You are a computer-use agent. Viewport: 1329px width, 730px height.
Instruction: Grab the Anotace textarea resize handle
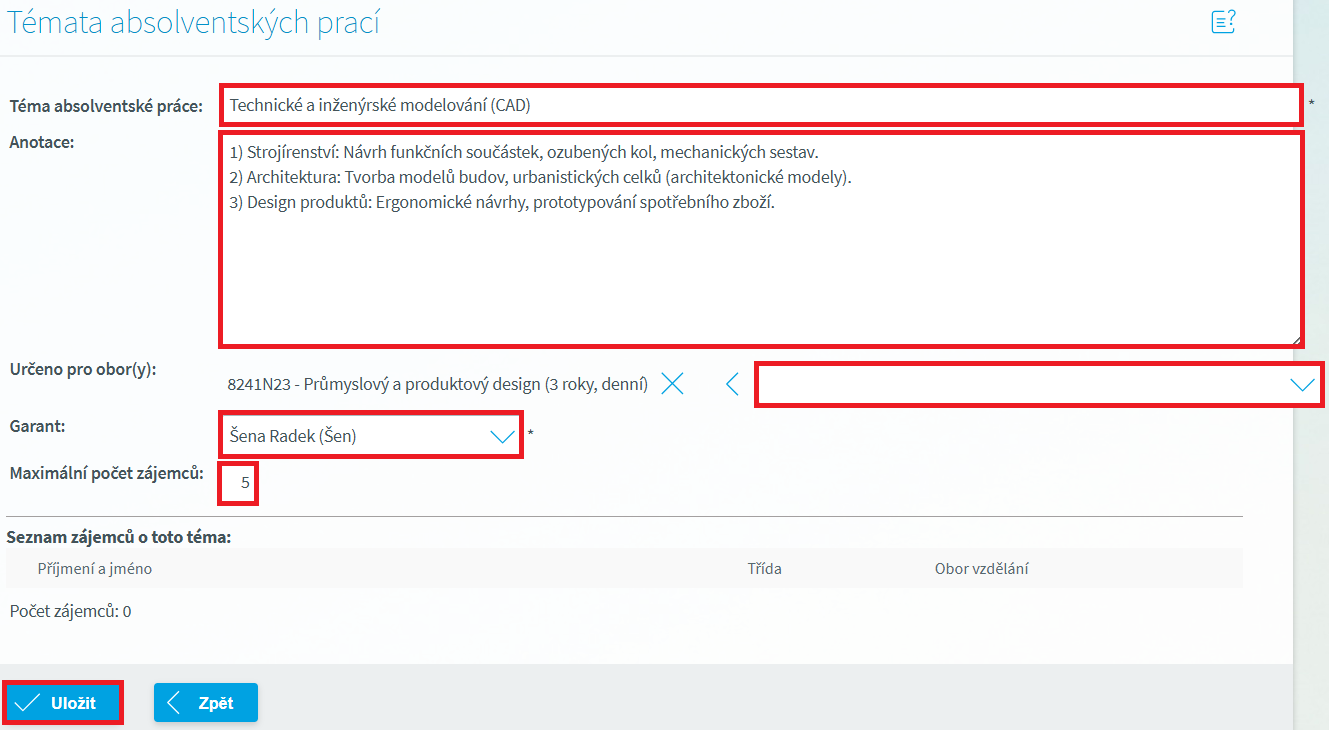[1296, 340]
